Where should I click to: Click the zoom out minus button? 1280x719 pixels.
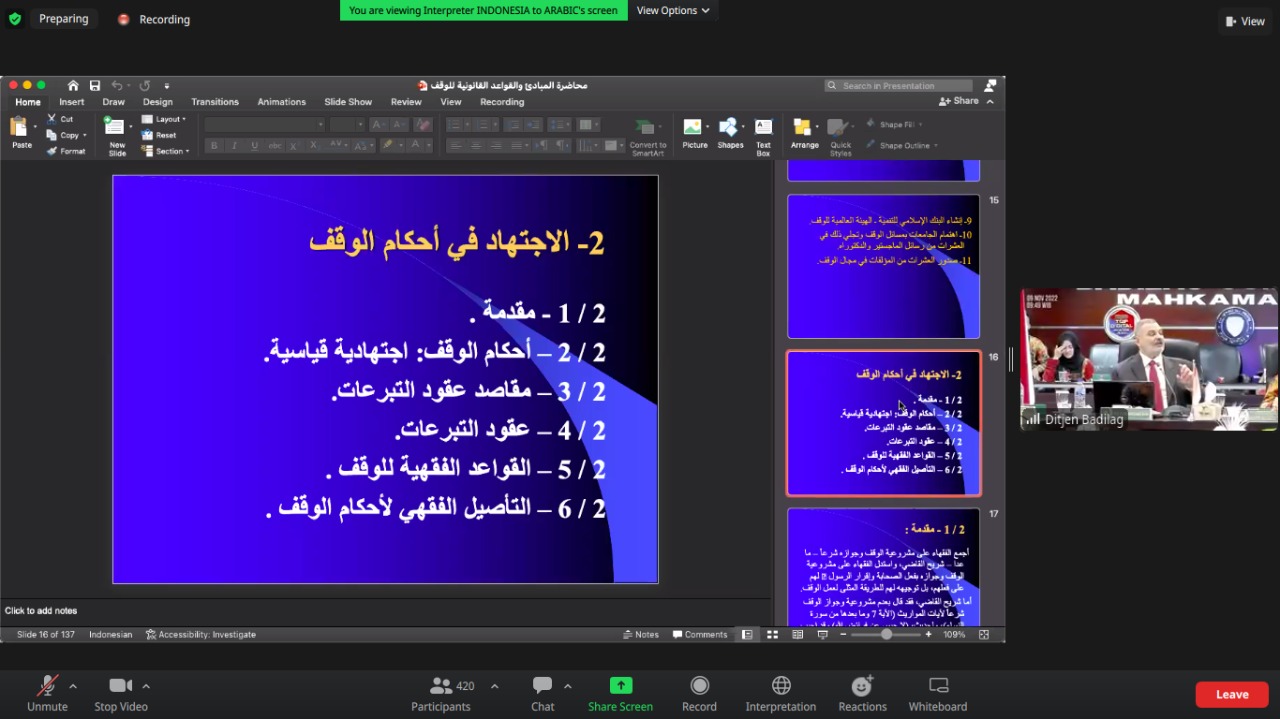pos(843,635)
